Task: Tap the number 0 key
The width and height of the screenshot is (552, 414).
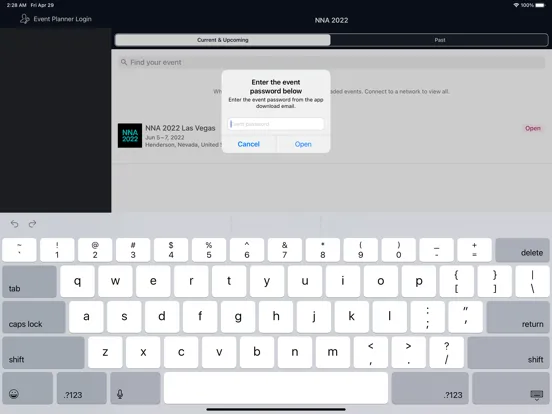Action: pos(399,250)
